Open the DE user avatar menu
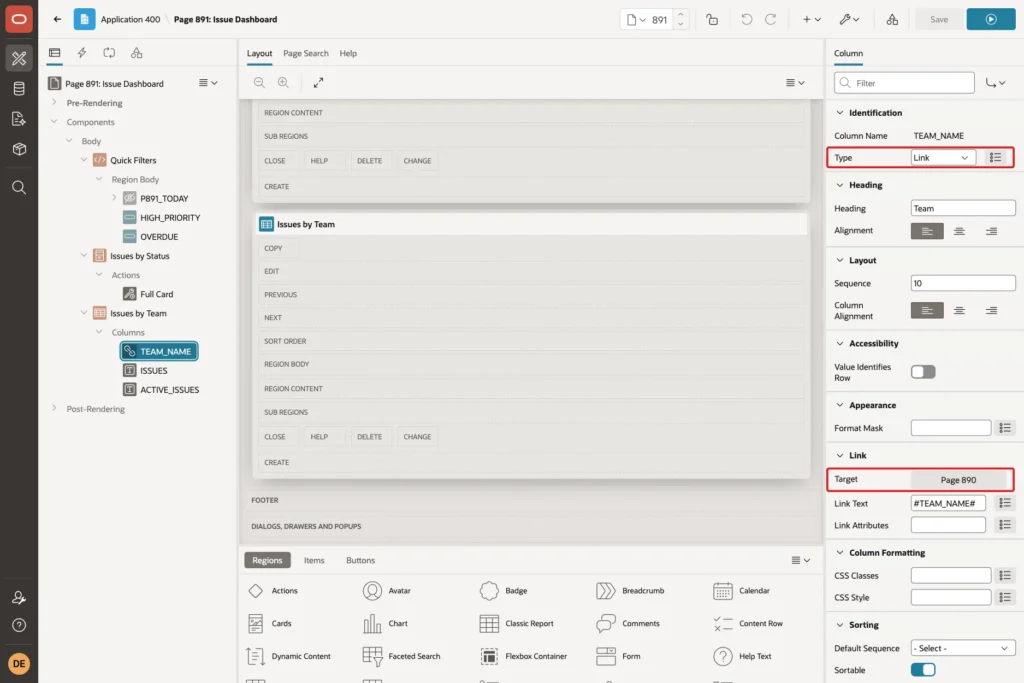1024x683 pixels. pyautogui.click(x=19, y=664)
